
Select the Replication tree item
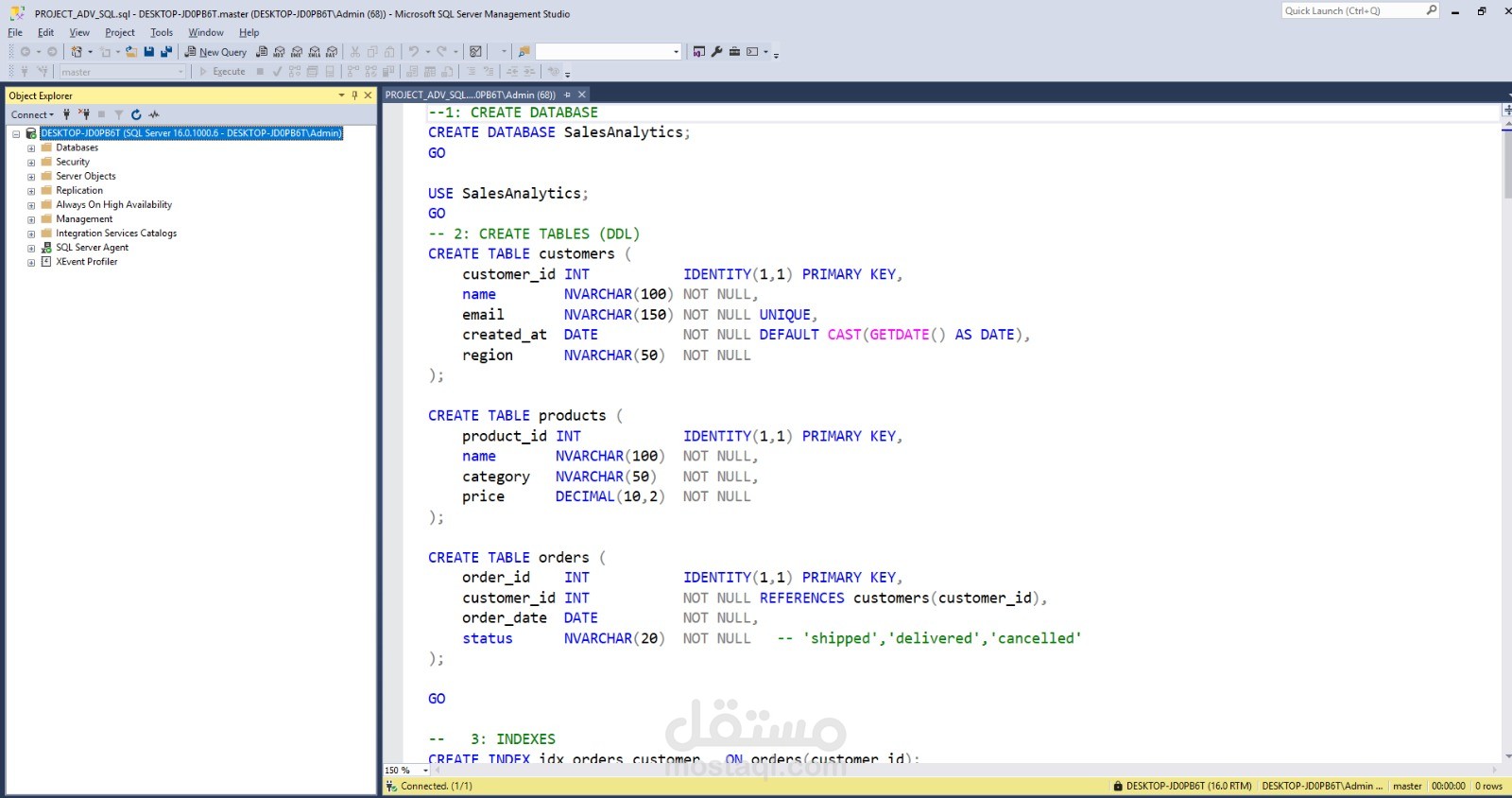(79, 190)
